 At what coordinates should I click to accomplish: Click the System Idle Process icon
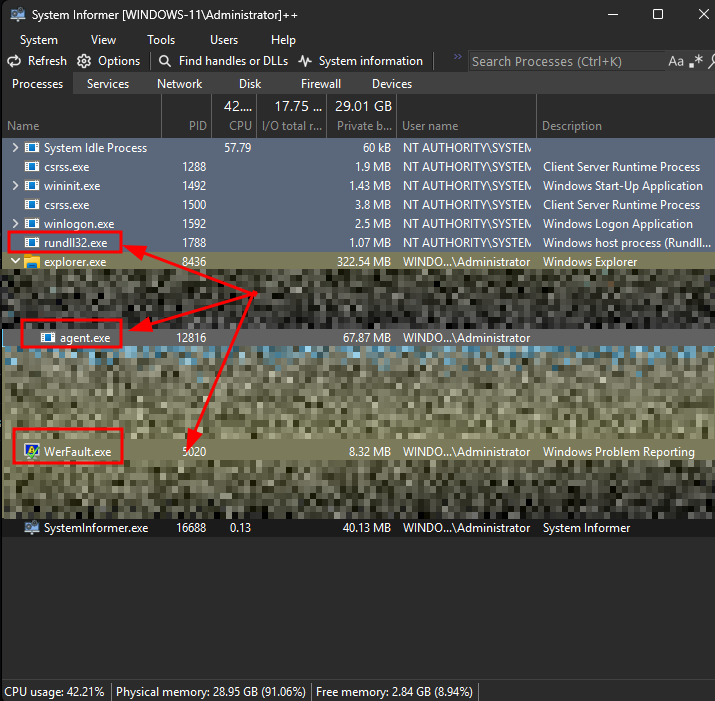[32, 147]
